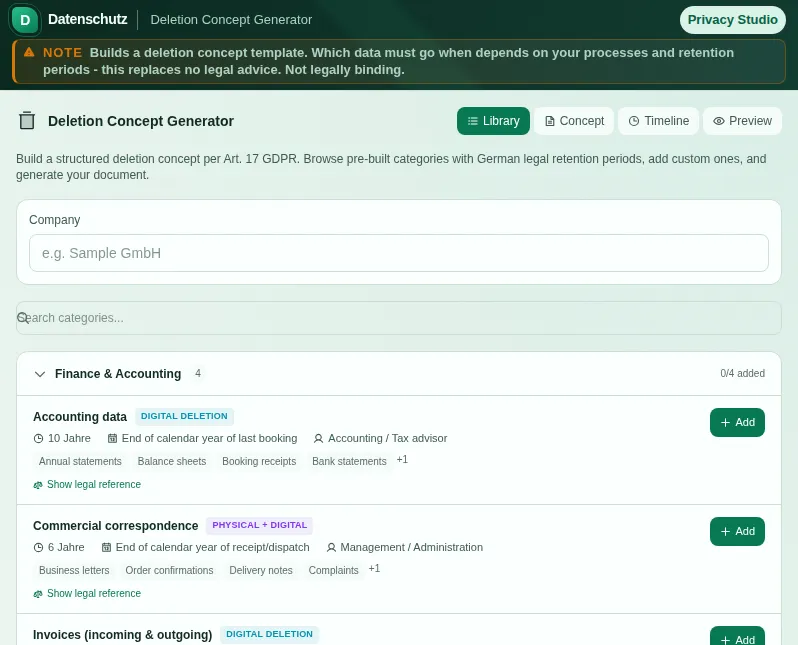Screen dimensions: 798x645
Task: Add the Invoices (incoming & outgoing) category
Action: click(737, 637)
